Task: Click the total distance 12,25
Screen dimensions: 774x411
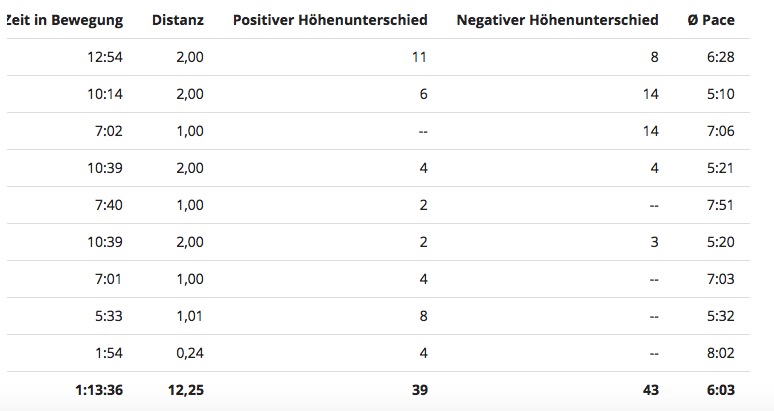Action: pos(184,390)
